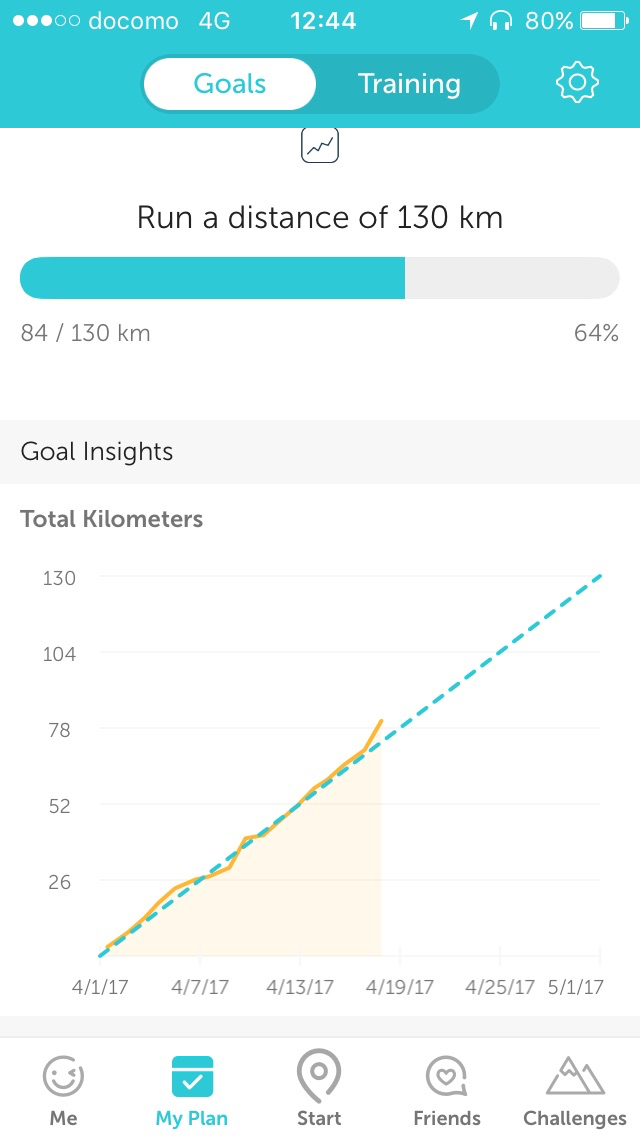Open the Me smiley face icon
The height and width of the screenshot is (1136, 640).
point(63,1077)
